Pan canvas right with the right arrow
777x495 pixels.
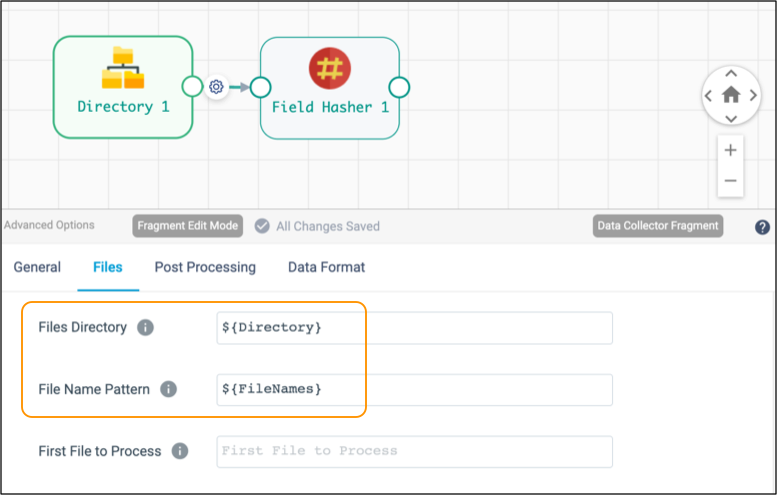[x=753, y=95]
